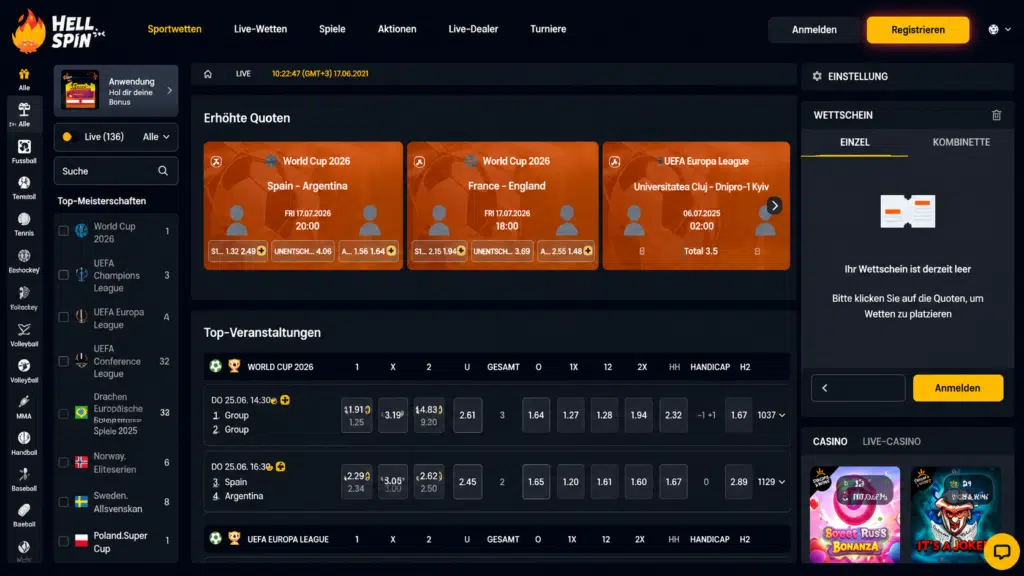
Task: Click the top Anmelden button
Action: tap(814, 29)
